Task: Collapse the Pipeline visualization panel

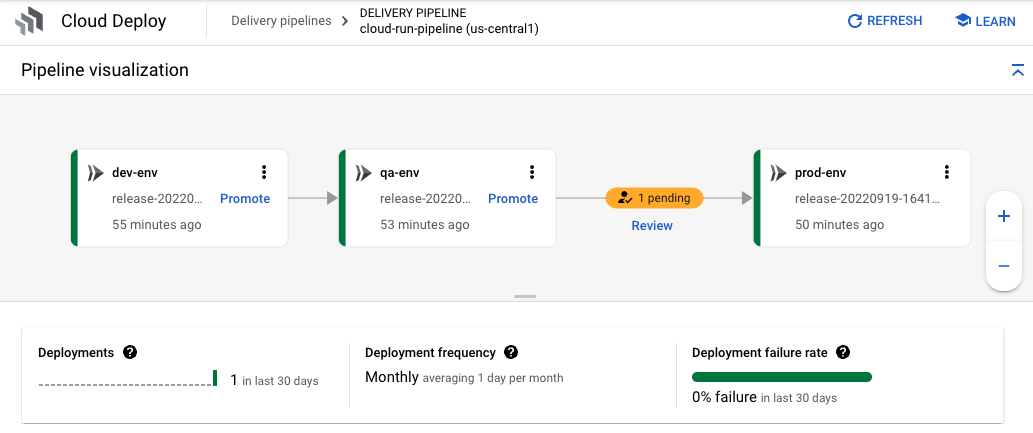Action: coord(1017,70)
